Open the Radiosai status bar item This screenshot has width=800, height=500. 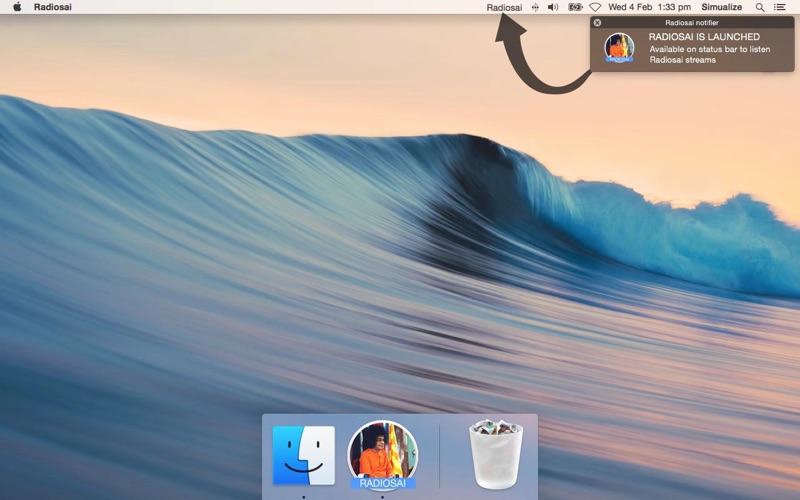(504, 7)
